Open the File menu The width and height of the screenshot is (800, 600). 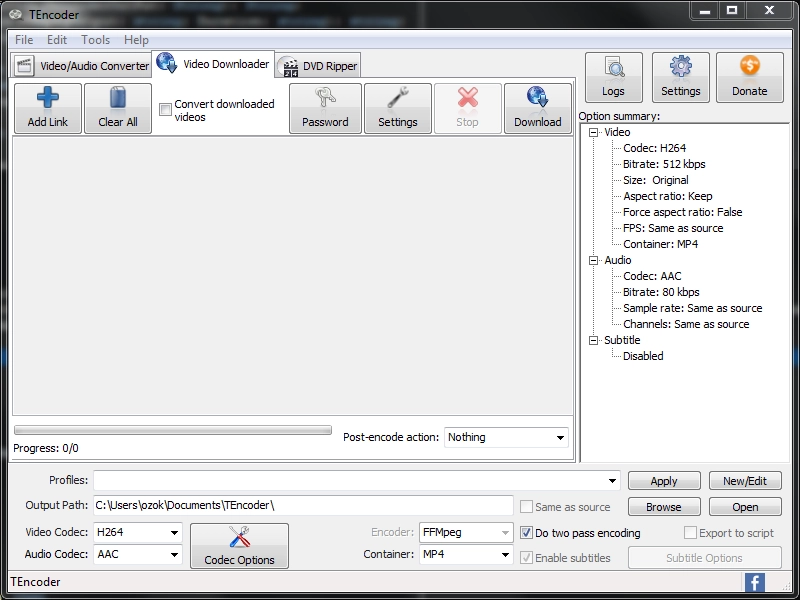click(x=24, y=40)
